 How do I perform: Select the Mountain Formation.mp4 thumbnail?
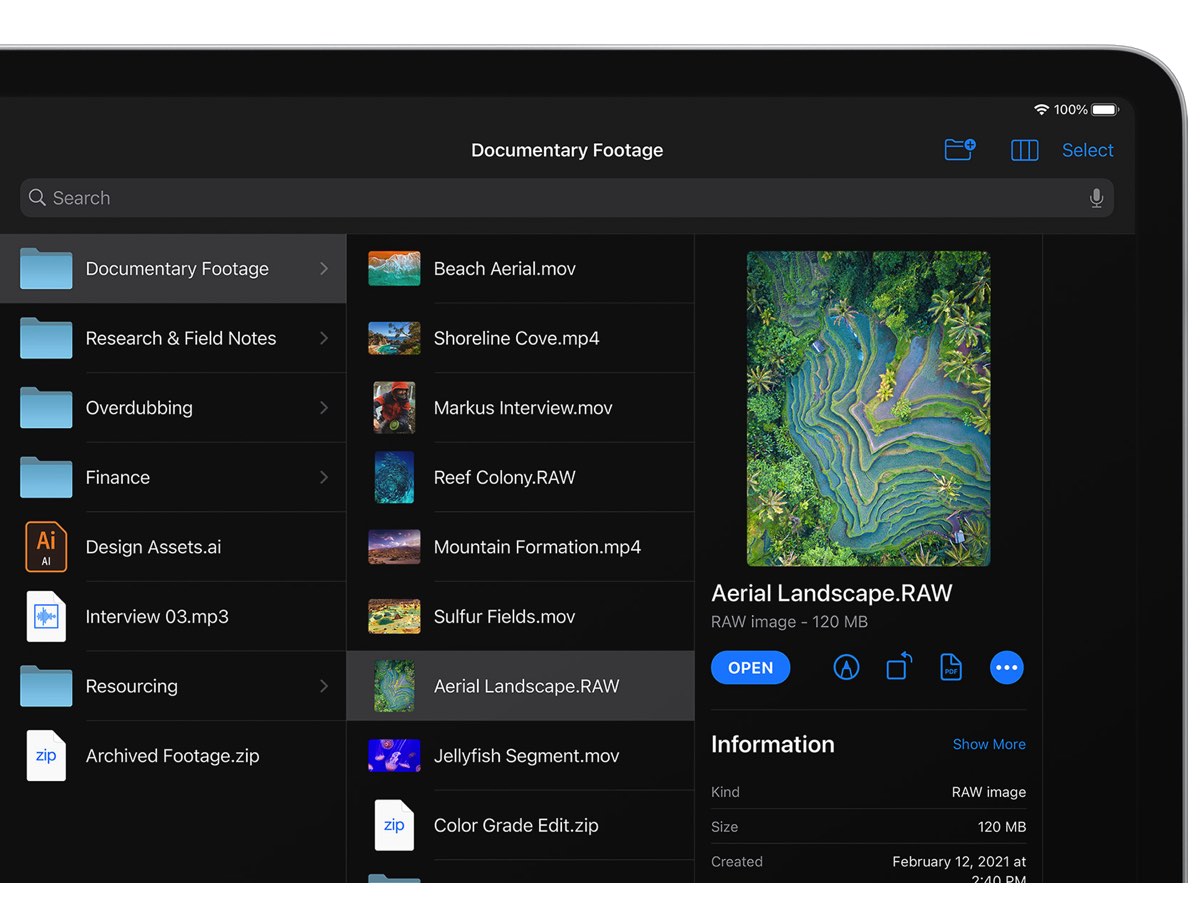coord(394,547)
